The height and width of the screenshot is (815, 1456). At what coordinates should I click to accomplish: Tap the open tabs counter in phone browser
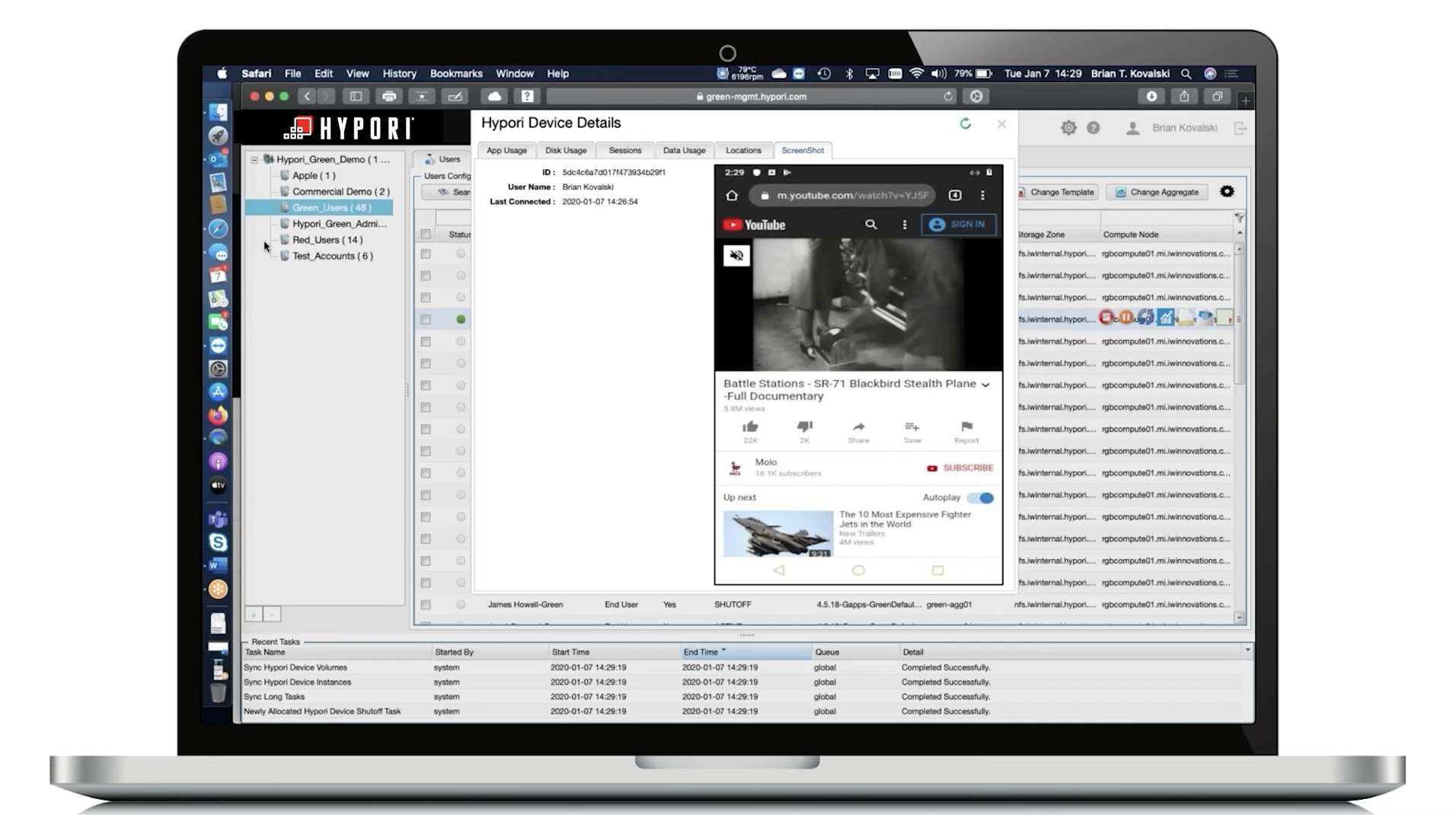click(x=955, y=196)
